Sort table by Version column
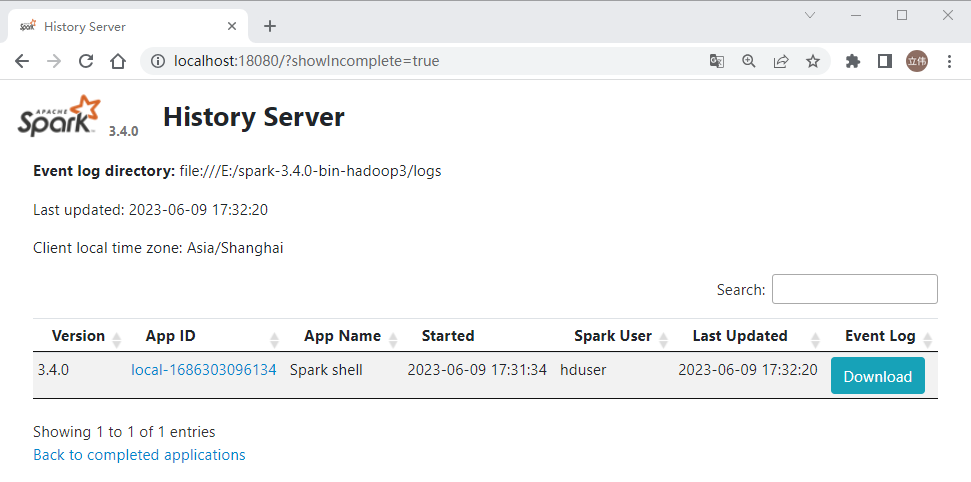The height and width of the screenshot is (482, 971). (x=78, y=336)
